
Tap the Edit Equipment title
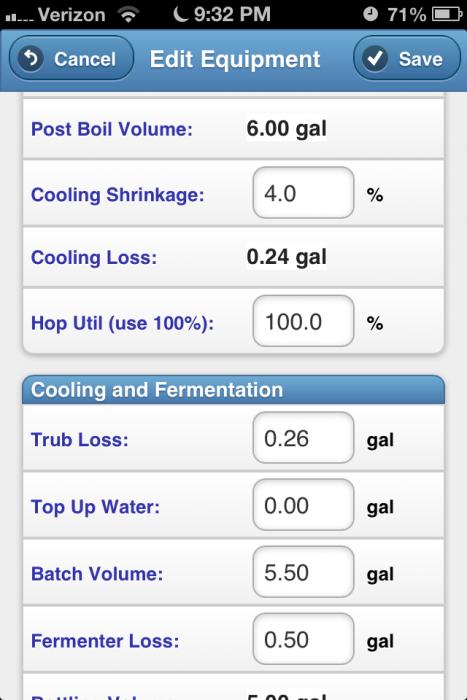(x=235, y=59)
